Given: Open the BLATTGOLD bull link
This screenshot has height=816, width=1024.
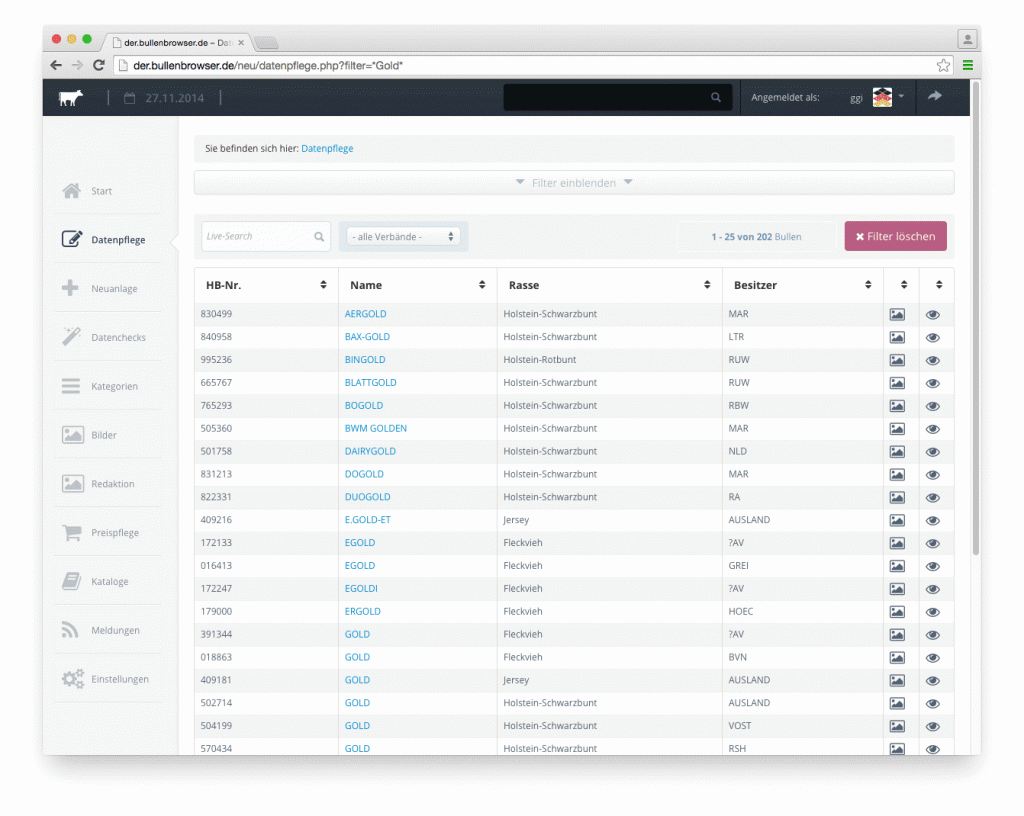Looking at the screenshot, I should [x=370, y=383].
